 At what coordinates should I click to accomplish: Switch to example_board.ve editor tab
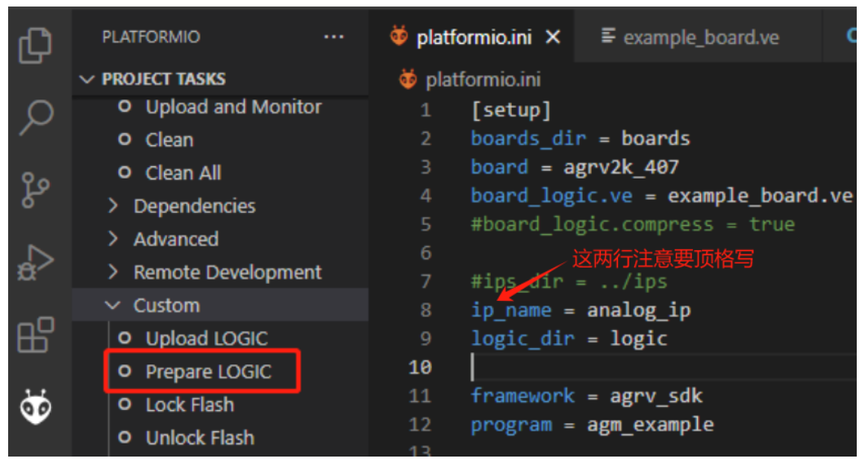701,37
